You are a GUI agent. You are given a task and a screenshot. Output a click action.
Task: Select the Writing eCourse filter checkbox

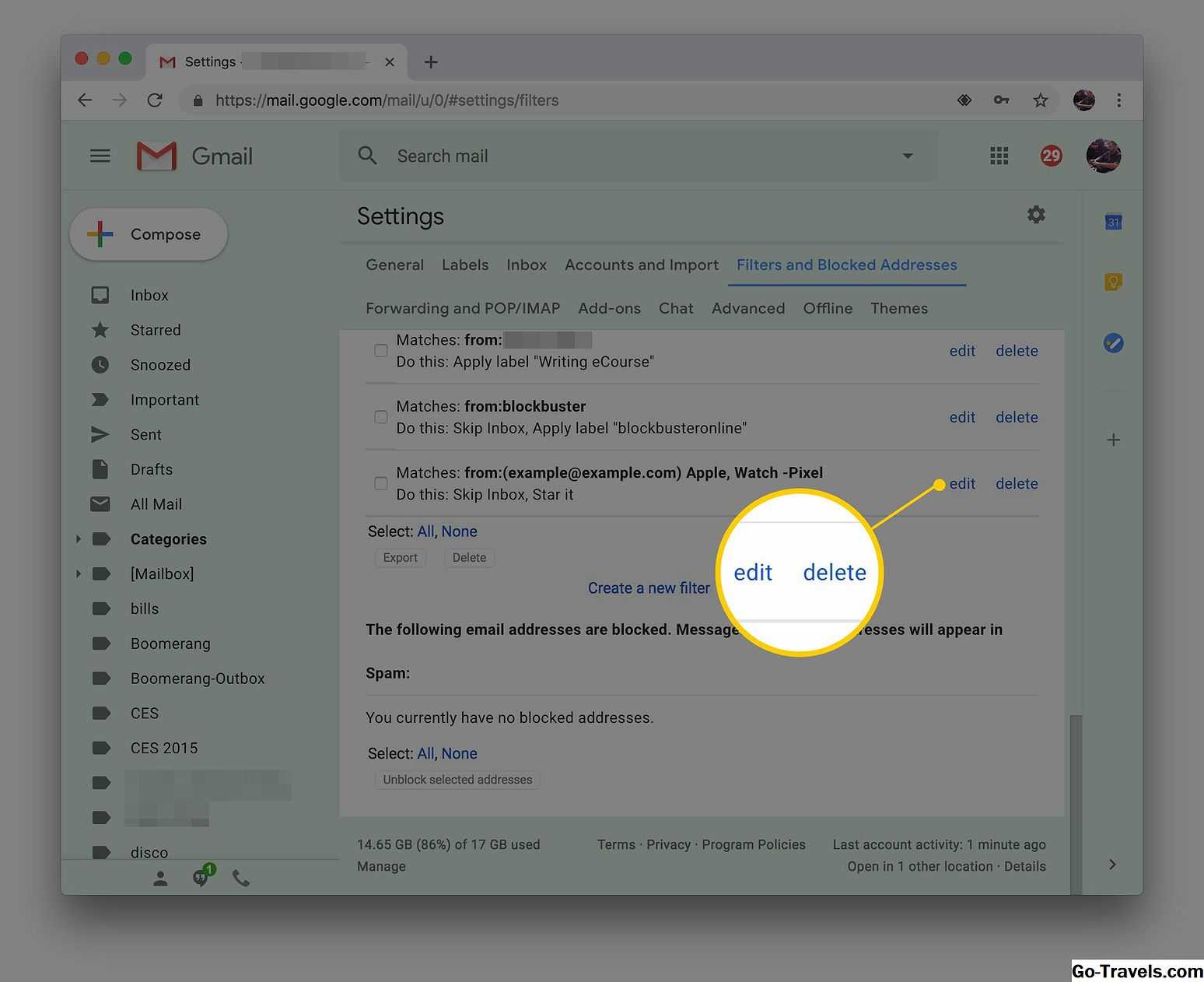tap(381, 351)
